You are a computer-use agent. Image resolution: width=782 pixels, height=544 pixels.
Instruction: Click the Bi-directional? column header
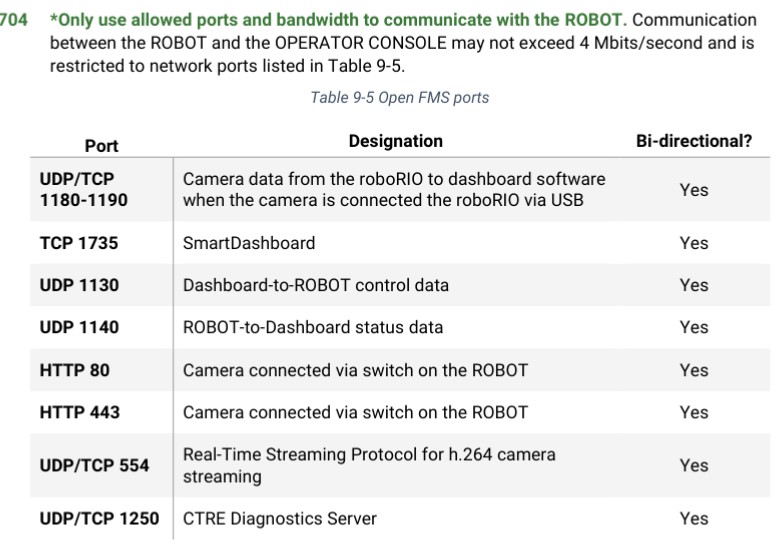694,141
